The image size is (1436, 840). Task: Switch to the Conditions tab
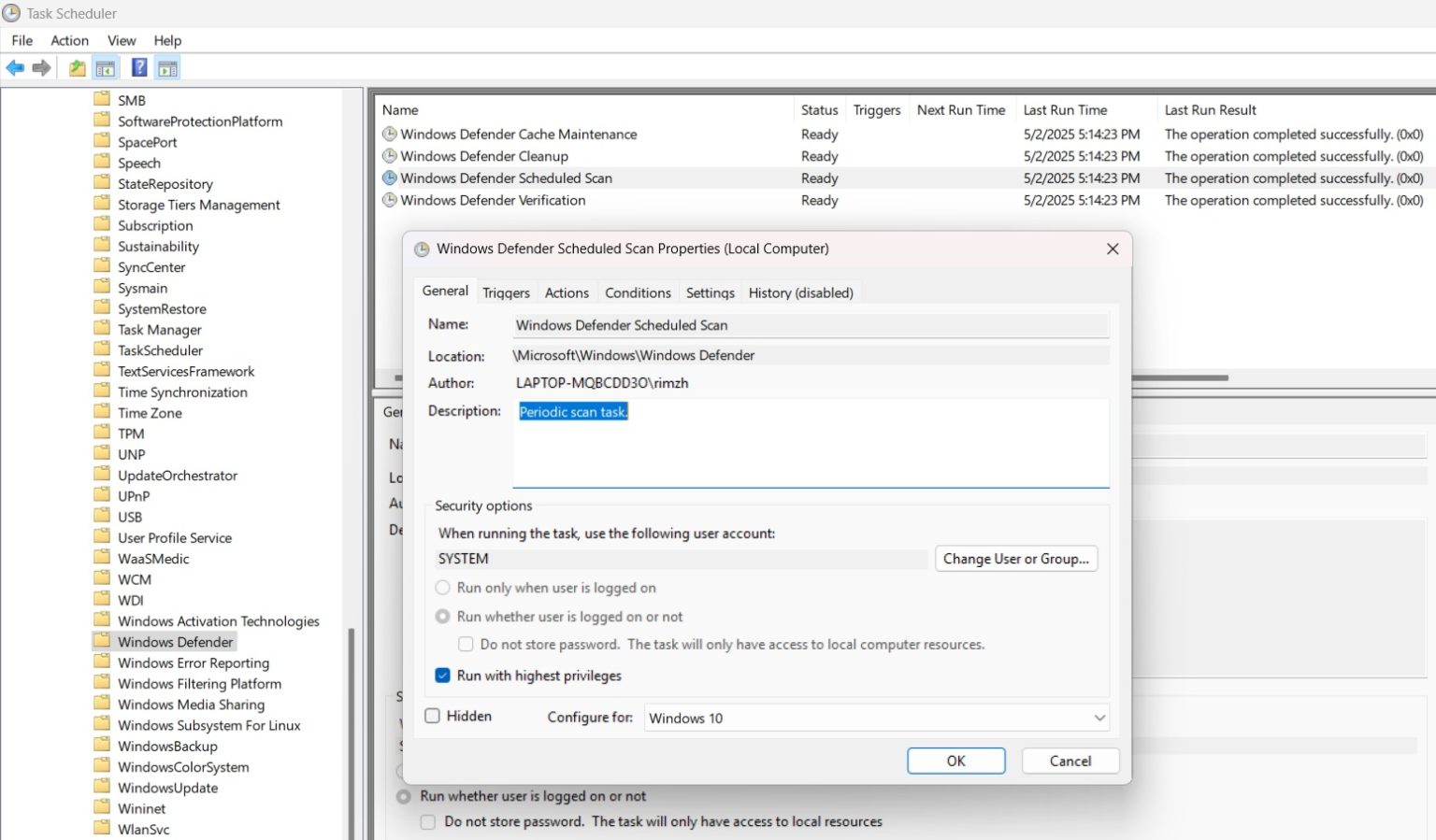[638, 292]
